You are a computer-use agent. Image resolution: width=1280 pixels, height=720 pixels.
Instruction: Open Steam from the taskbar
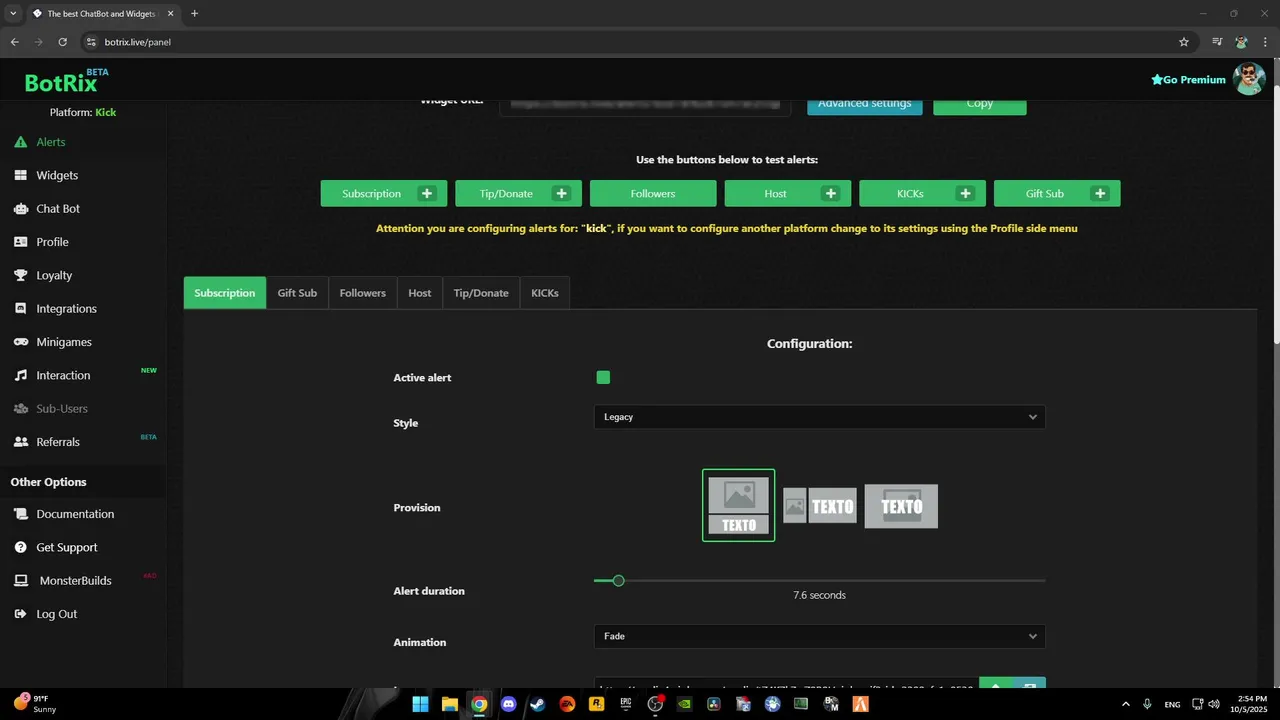(x=538, y=704)
